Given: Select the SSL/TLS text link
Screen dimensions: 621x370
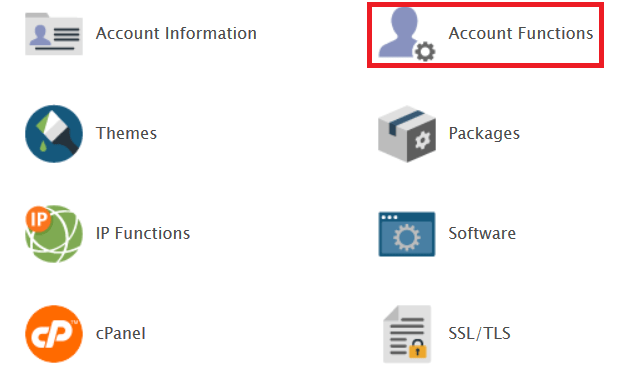Looking at the screenshot, I should click(x=479, y=334).
